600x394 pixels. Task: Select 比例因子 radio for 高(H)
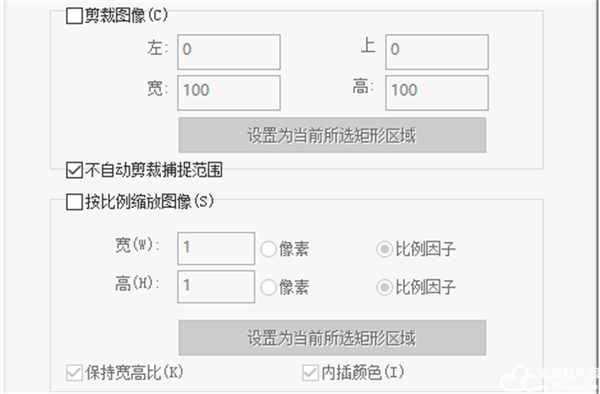tap(384, 287)
